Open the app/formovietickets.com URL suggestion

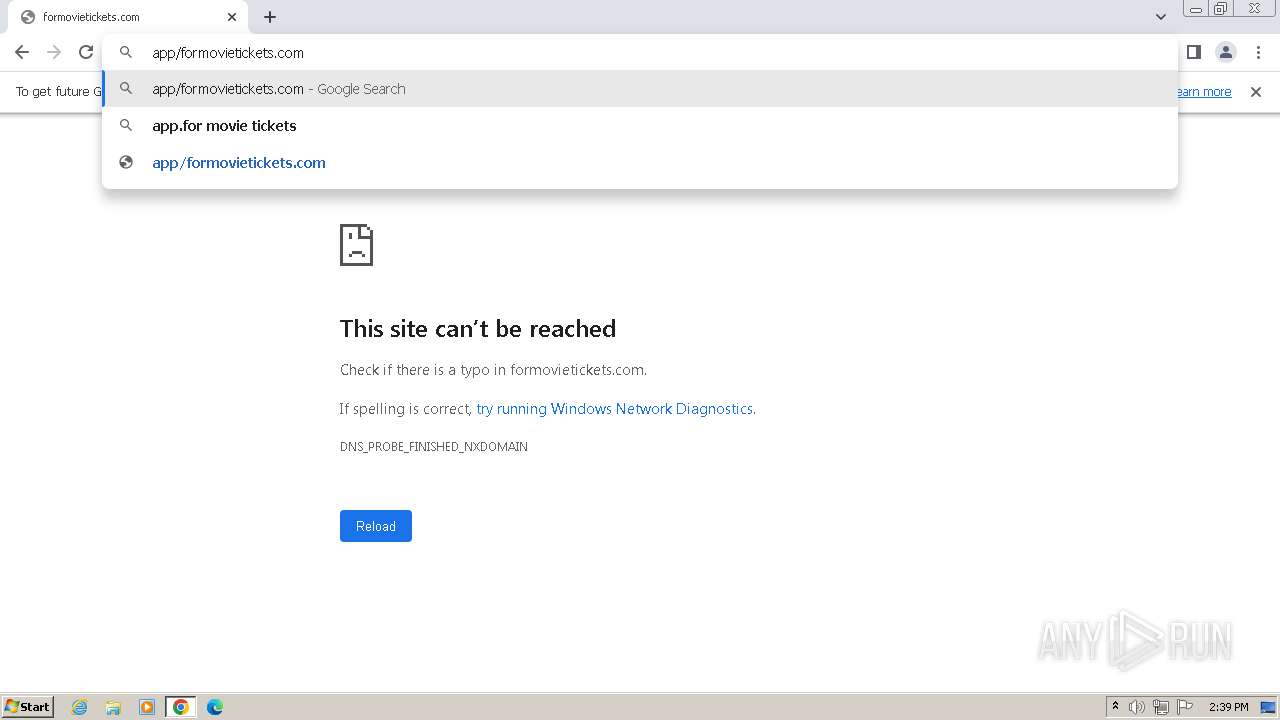coord(640,163)
